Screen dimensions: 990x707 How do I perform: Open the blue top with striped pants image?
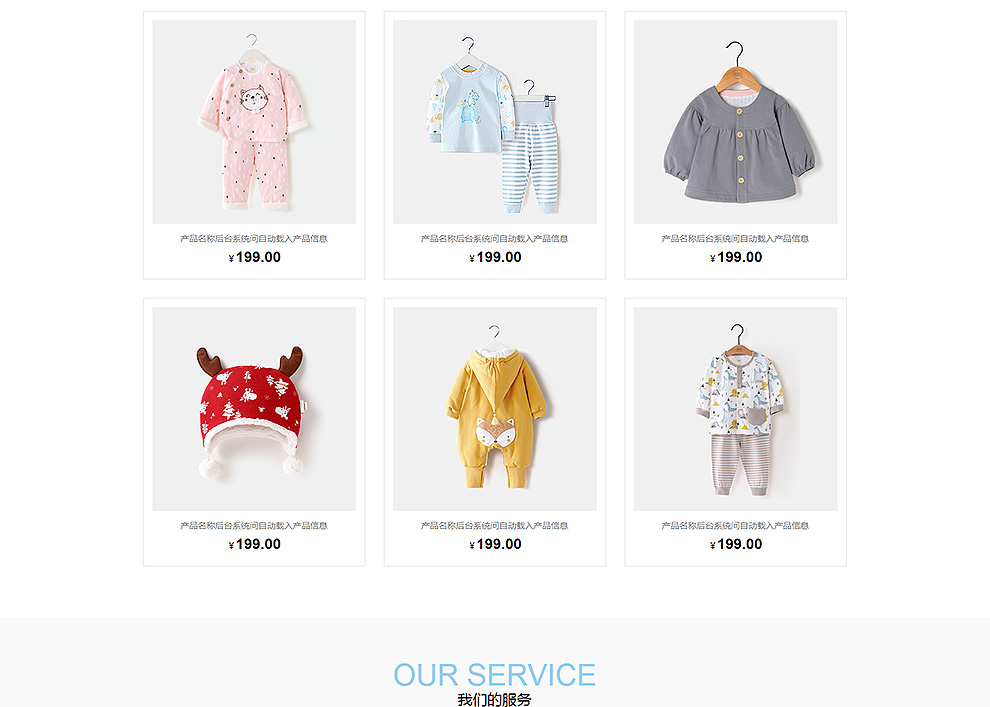pos(494,122)
